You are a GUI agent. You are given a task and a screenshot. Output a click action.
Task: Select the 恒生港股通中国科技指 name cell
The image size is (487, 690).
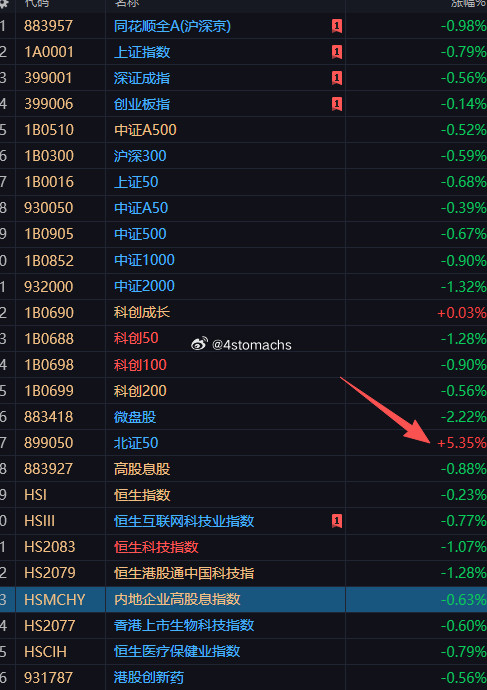coord(184,573)
